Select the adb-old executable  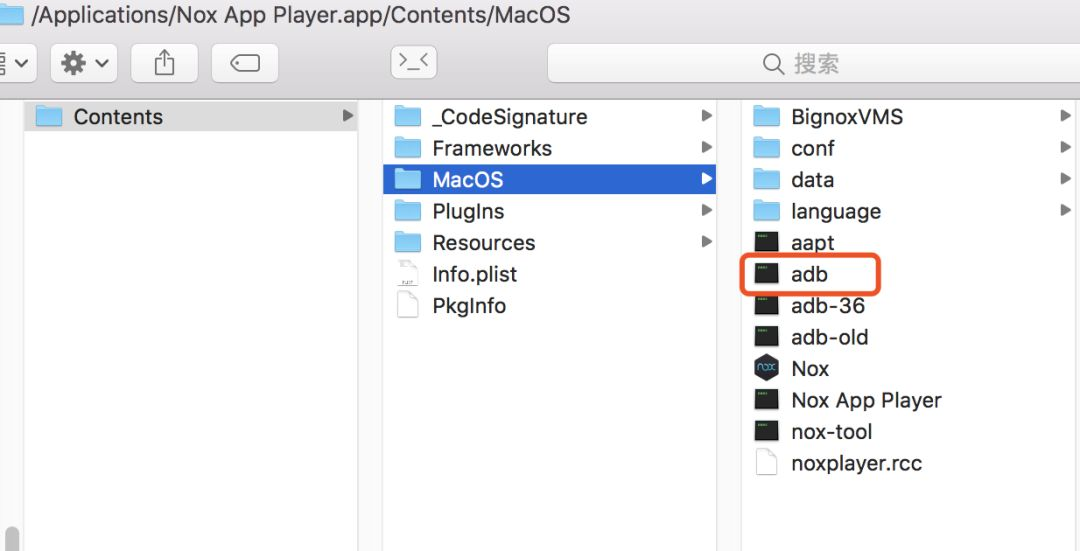tap(829, 337)
